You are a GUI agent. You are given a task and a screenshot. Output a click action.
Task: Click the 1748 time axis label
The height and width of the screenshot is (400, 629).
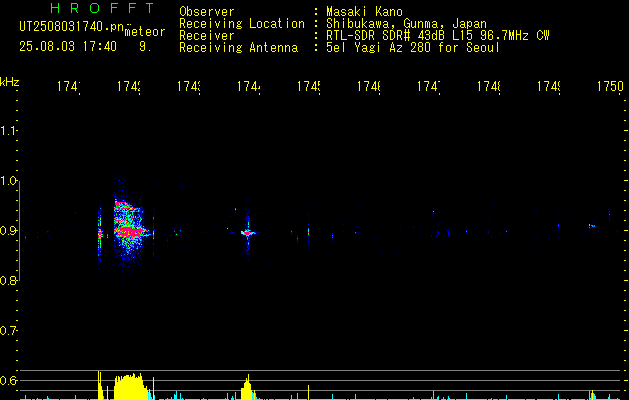[x=489, y=87]
